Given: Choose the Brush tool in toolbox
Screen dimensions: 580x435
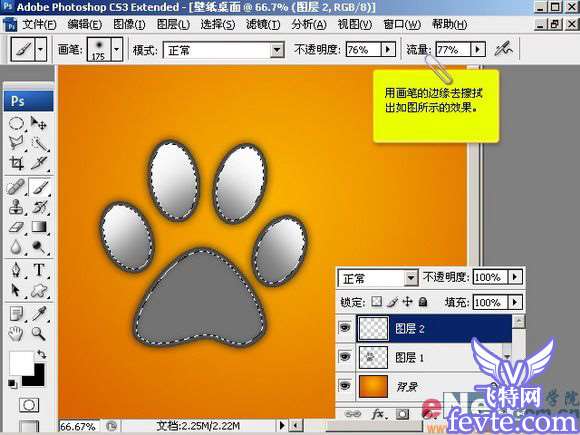Looking at the screenshot, I should pyautogui.click(x=39, y=187).
